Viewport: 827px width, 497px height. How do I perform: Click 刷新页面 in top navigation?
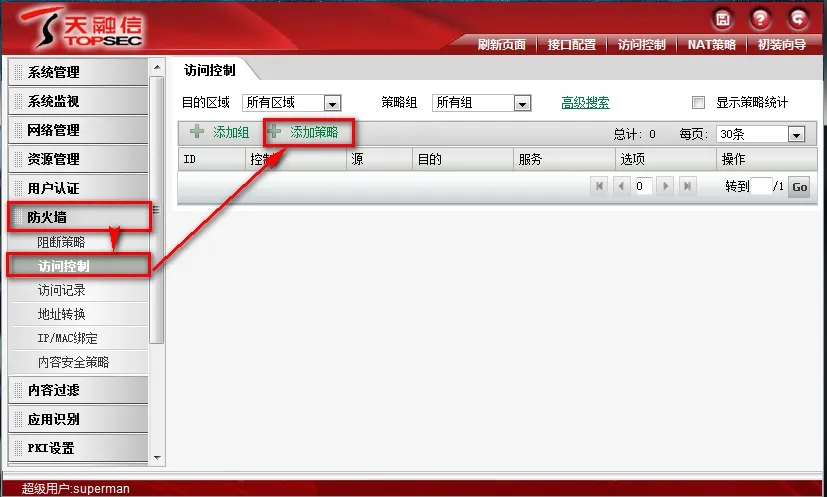[x=502, y=44]
